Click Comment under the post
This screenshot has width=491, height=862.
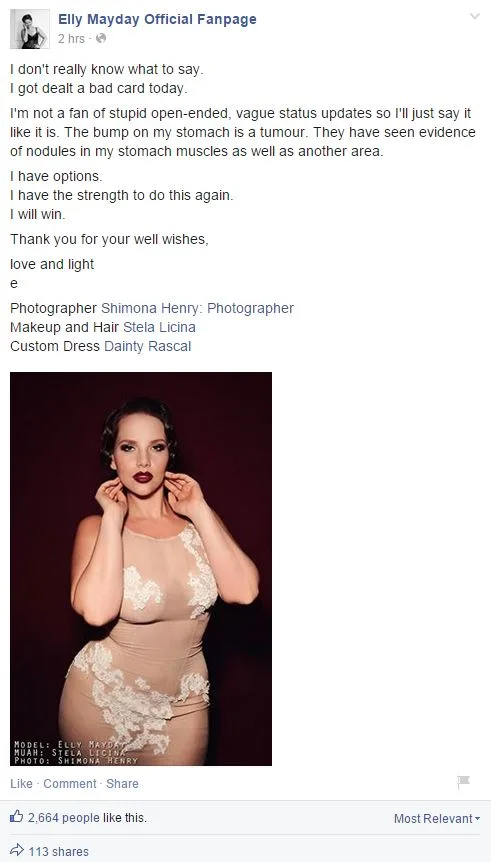[70, 783]
